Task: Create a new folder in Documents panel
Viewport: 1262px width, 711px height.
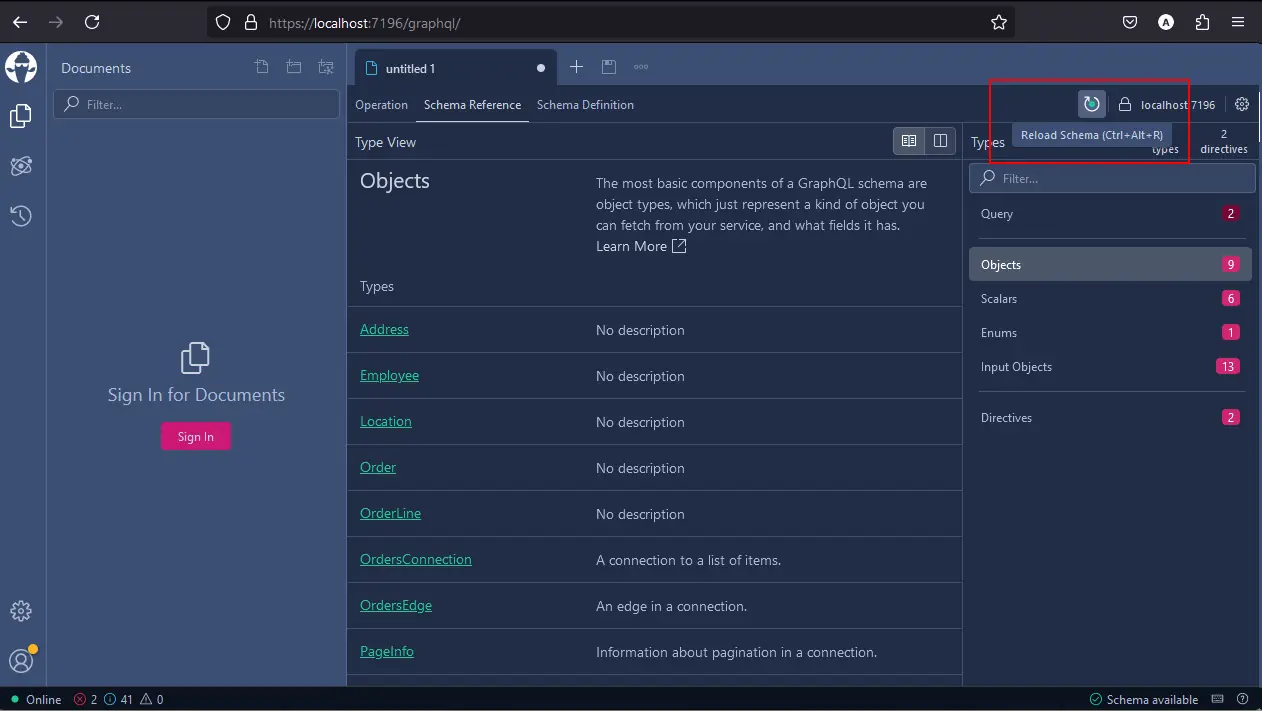Action: pos(294,67)
